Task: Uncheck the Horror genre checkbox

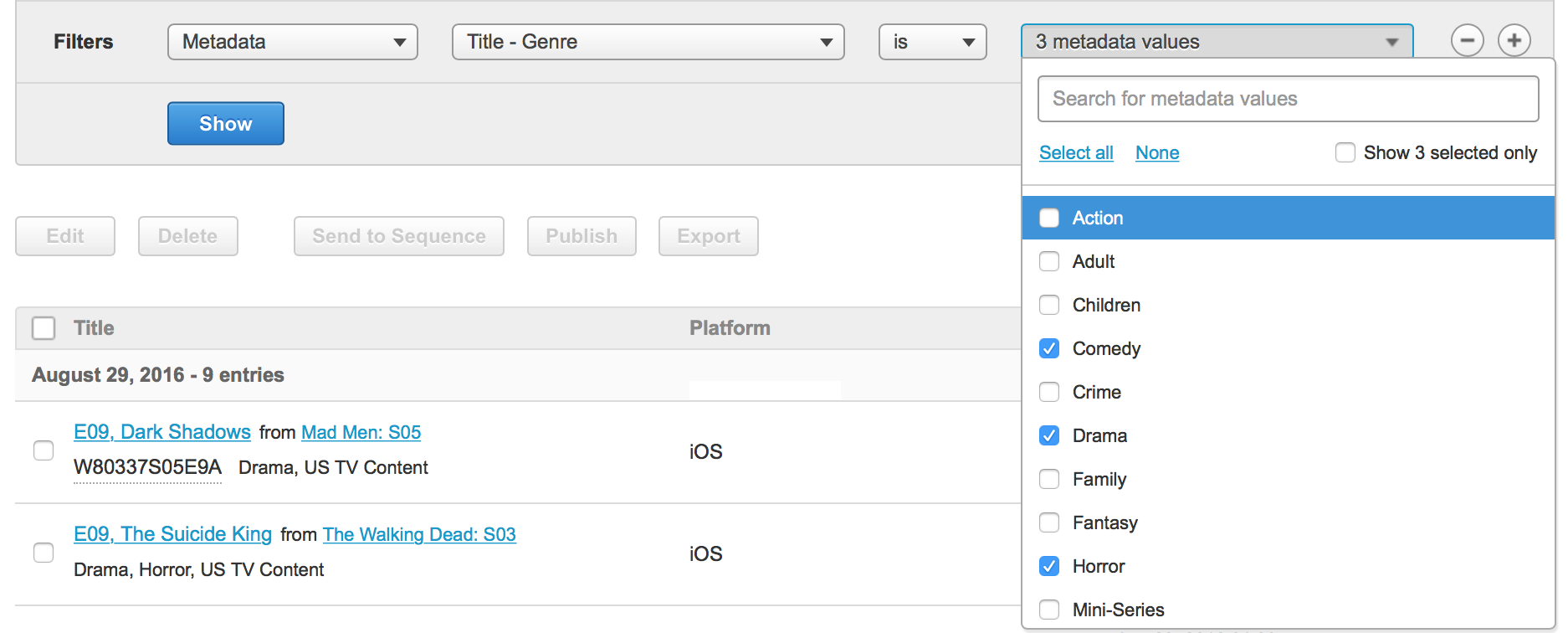Action: [x=1049, y=566]
